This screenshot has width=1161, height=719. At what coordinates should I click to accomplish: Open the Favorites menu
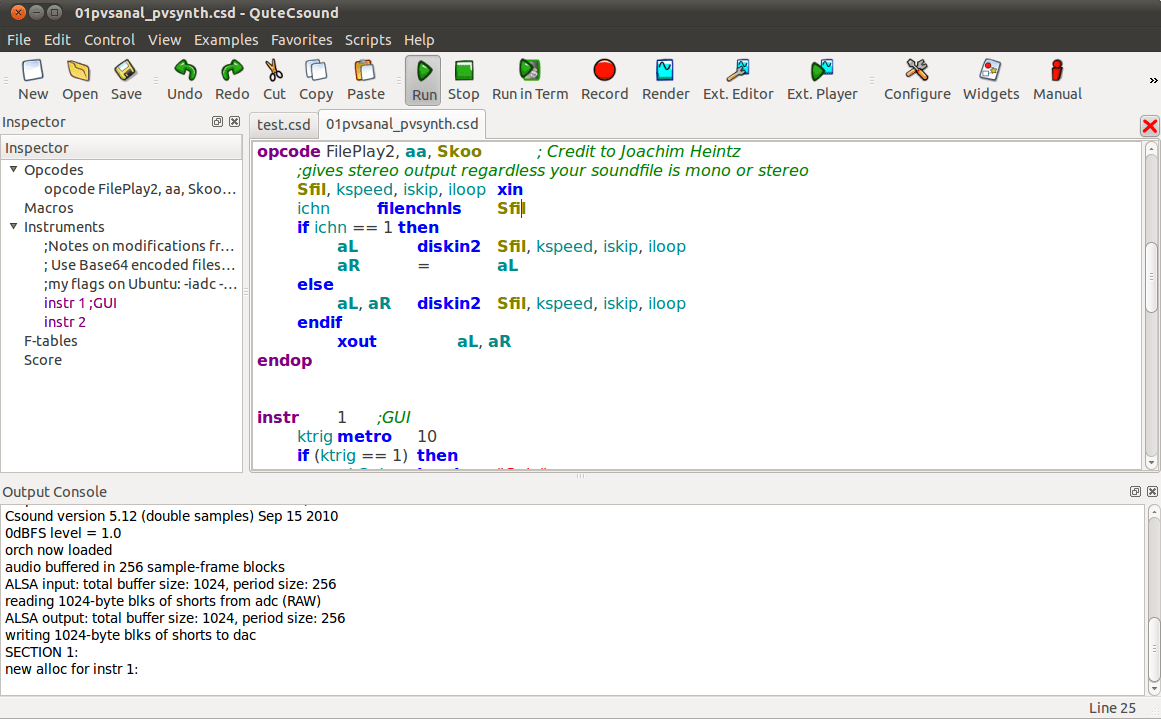(x=301, y=40)
